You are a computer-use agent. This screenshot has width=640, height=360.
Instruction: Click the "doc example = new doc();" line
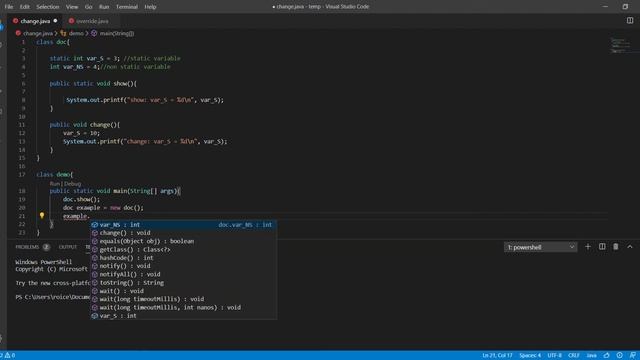[103, 208]
